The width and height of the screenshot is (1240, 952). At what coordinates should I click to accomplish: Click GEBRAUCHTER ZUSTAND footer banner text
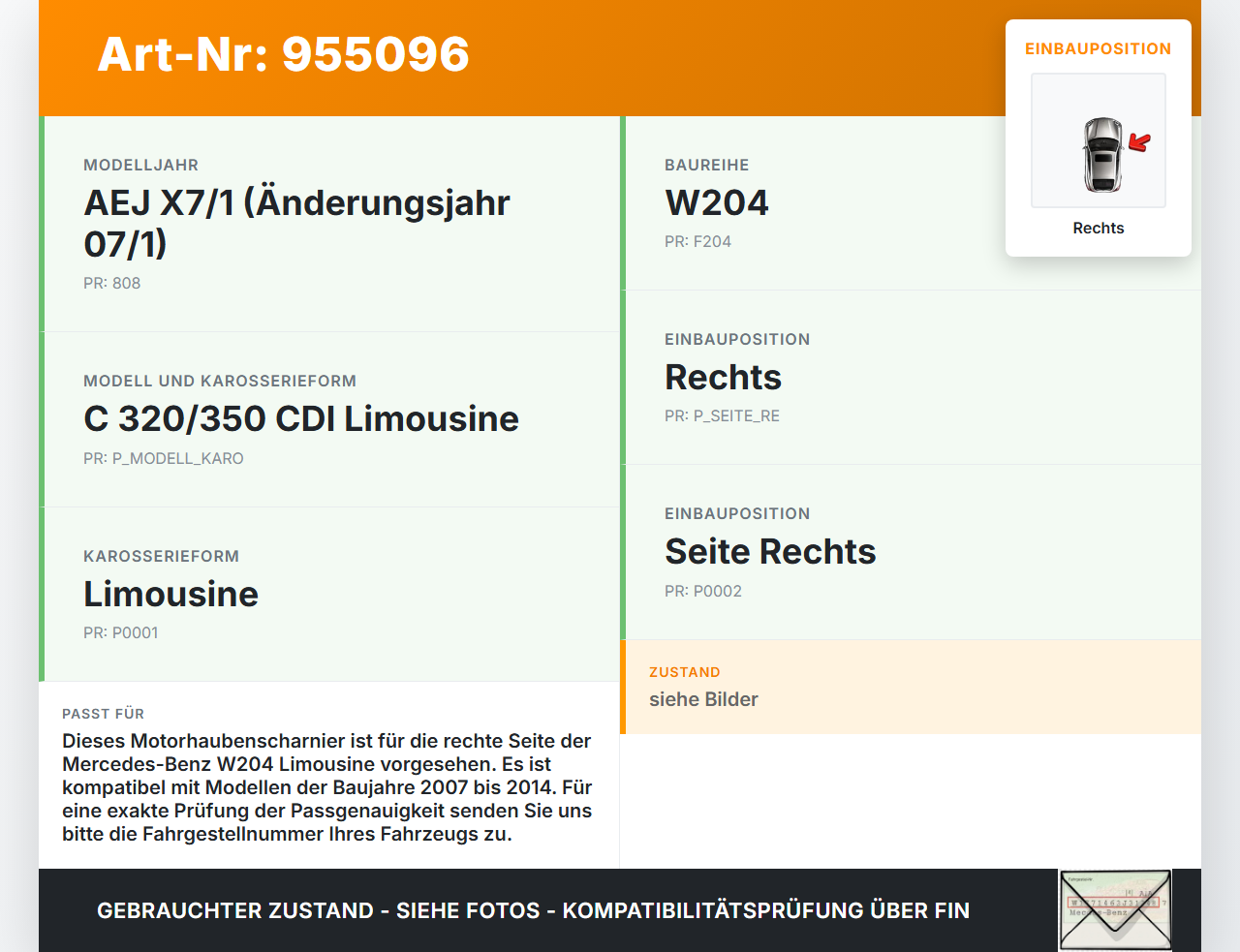click(x=534, y=910)
